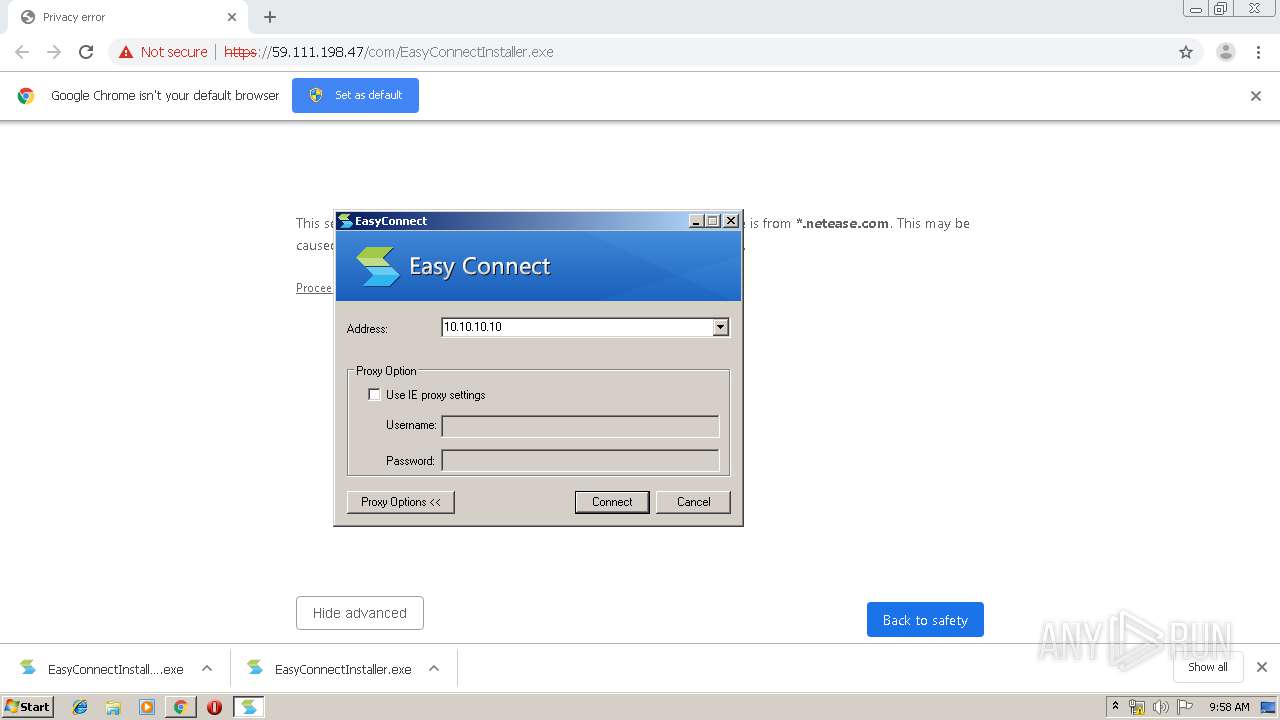
Task: Click the EasyConnect title bar icon
Action: pos(345,221)
